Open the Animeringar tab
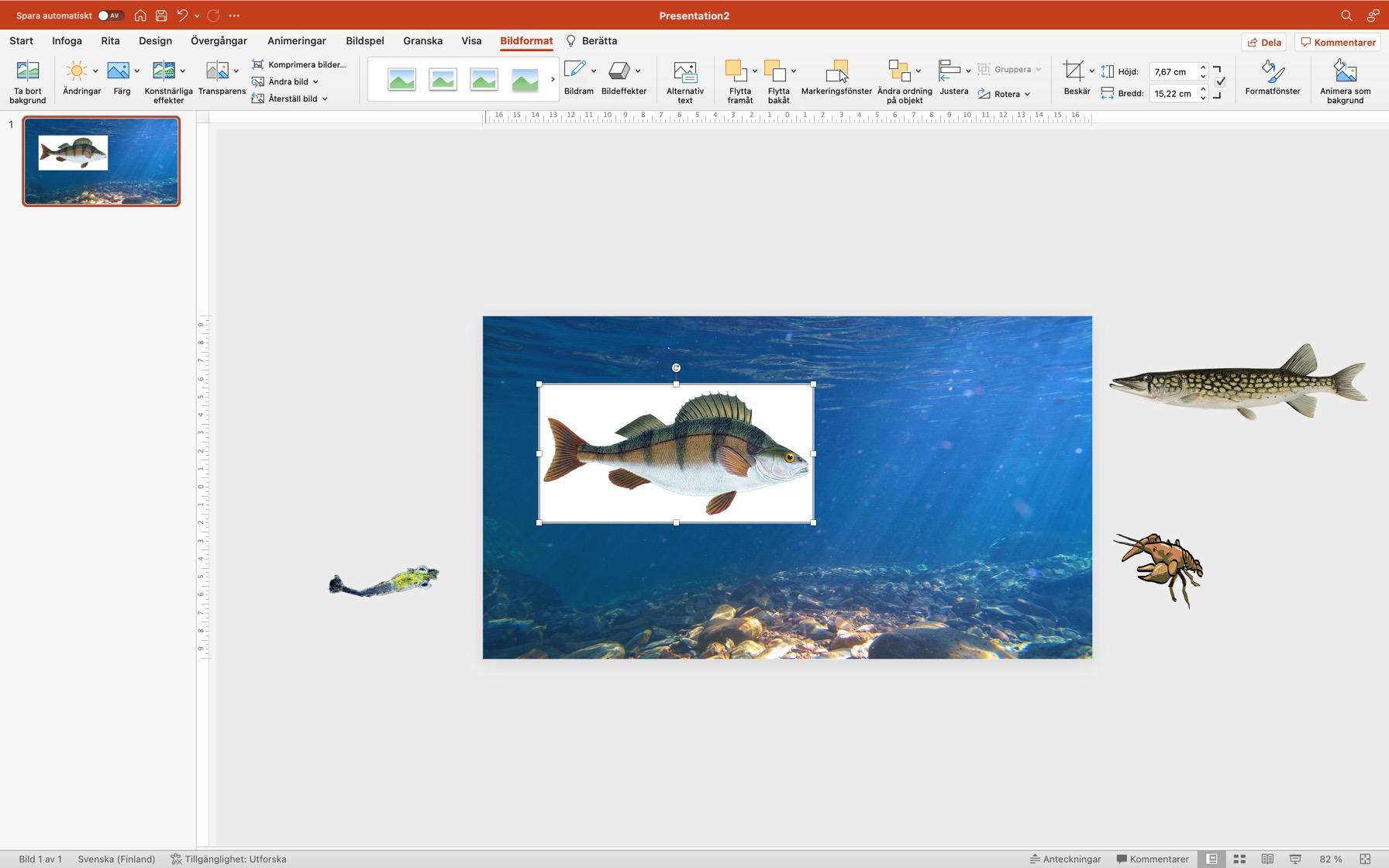This screenshot has width=1389, height=868. tap(296, 41)
